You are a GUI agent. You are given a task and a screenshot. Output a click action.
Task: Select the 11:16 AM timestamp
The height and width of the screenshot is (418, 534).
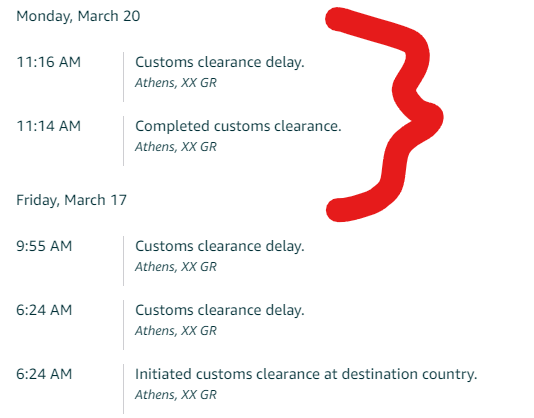tap(49, 62)
